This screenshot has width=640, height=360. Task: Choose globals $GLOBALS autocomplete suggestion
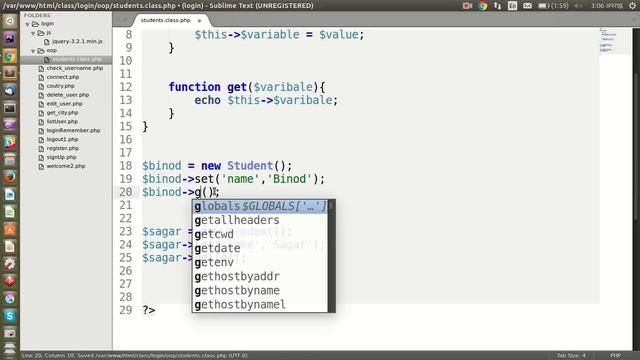tap(260, 207)
